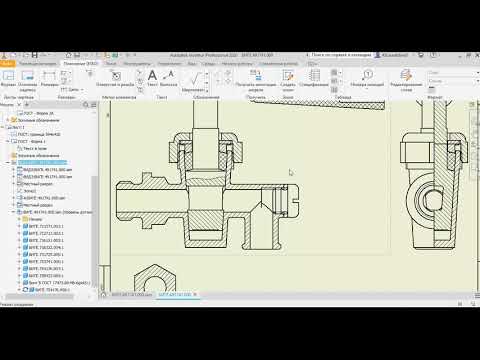Click the Leader Text (Выноска) tool
The height and width of the screenshot is (360, 480).
[169, 78]
